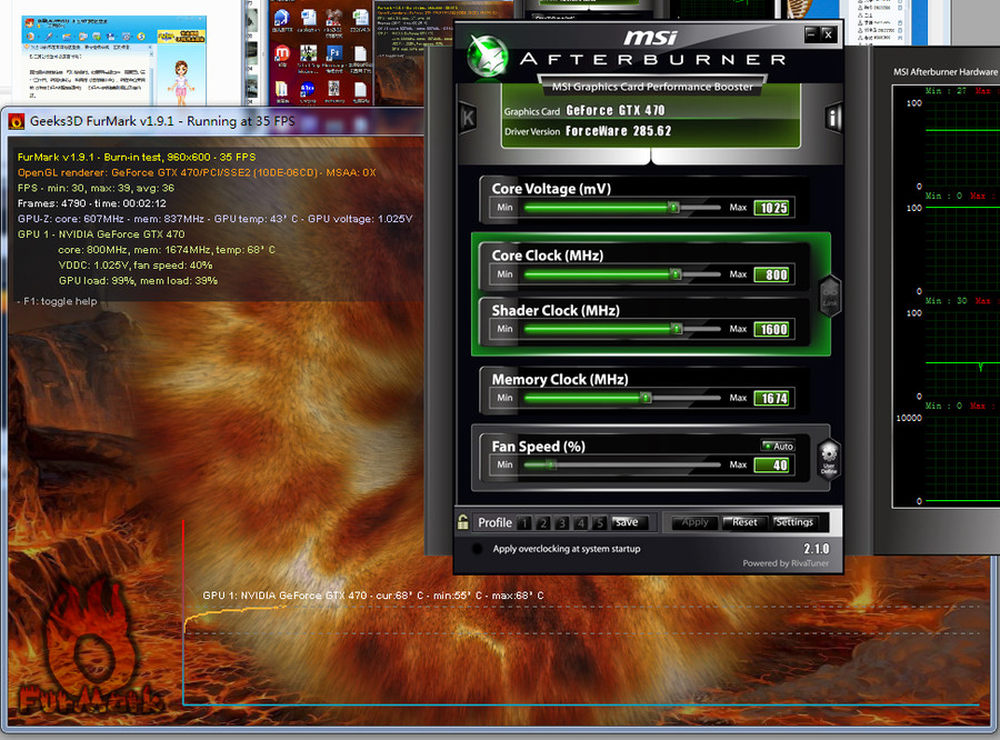Screen dimensions: 1000x740
Task: Open the Afterburner information panel (i button)
Action: click(x=834, y=117)
